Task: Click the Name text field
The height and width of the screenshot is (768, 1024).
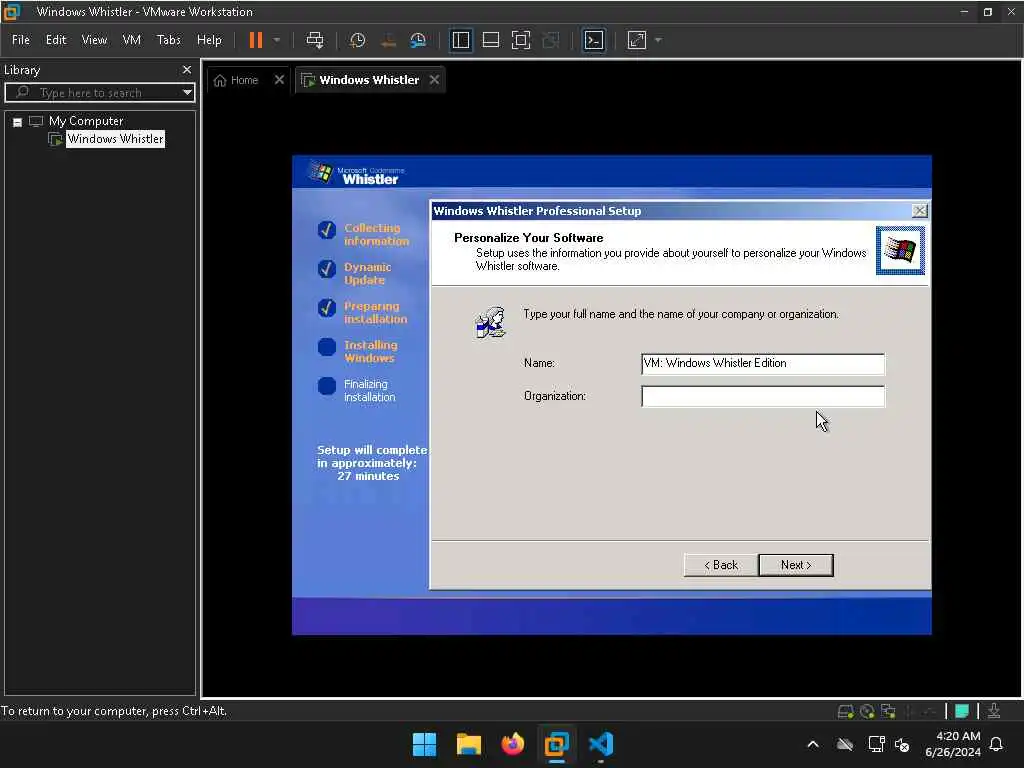Action: point(763,364)
